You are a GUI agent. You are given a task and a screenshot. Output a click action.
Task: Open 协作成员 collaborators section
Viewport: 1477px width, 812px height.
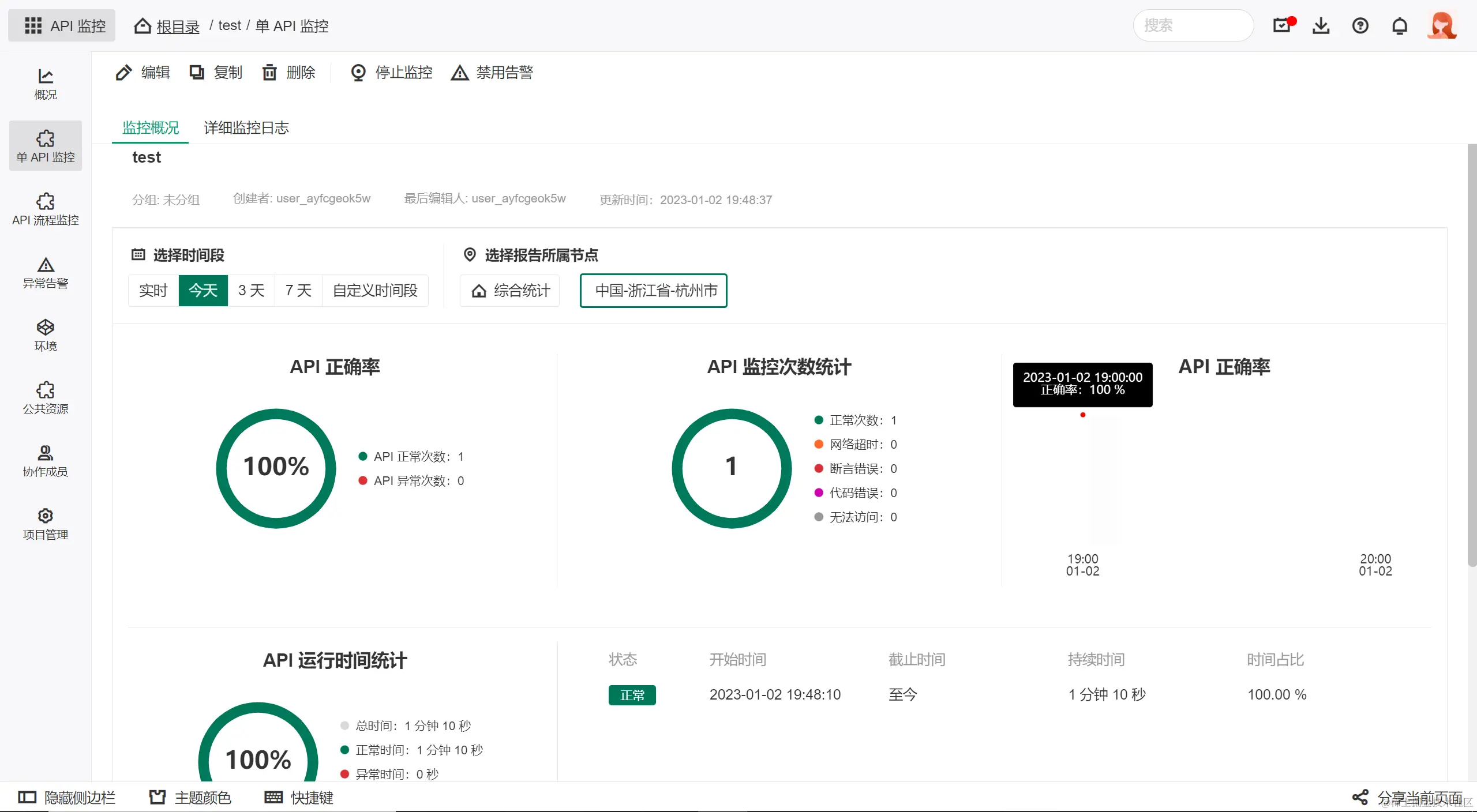[x=45, y=461]
